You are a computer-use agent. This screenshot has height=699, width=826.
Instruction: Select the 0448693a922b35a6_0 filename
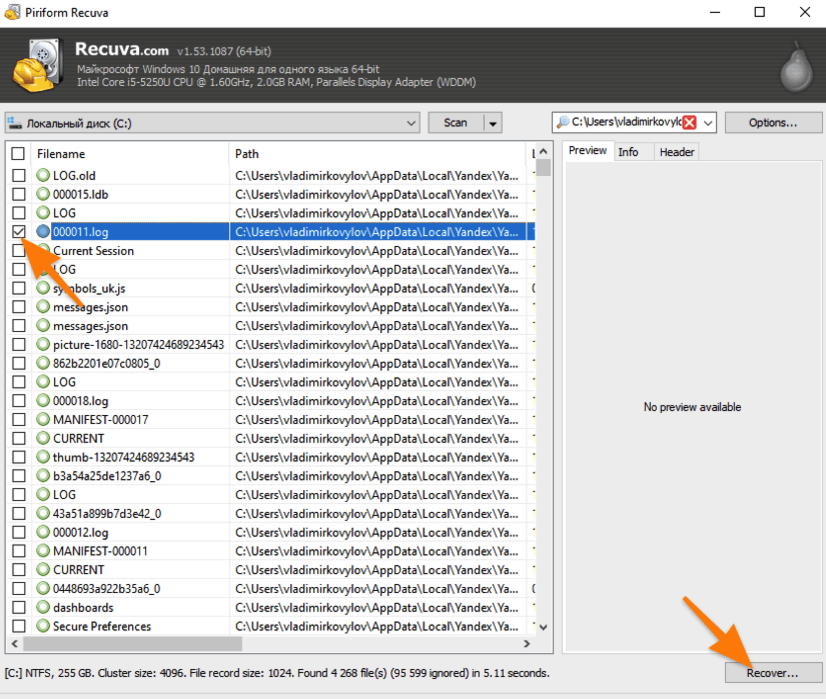[x=106, y=588]
